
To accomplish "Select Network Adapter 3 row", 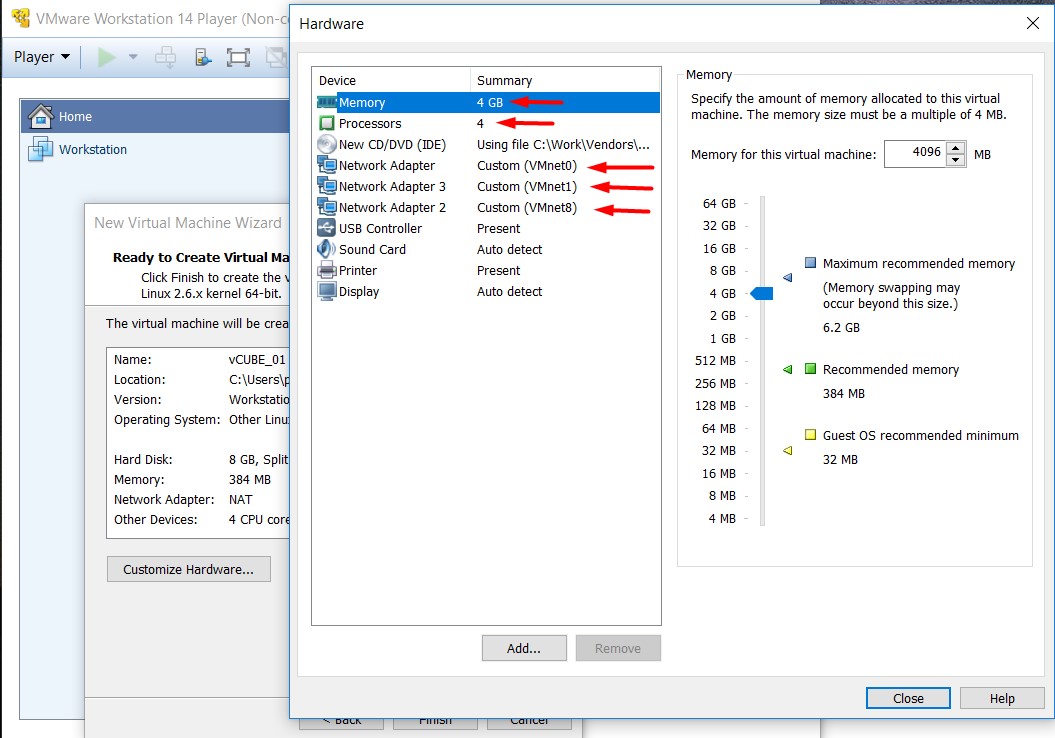I will click(x=487, y=186).
